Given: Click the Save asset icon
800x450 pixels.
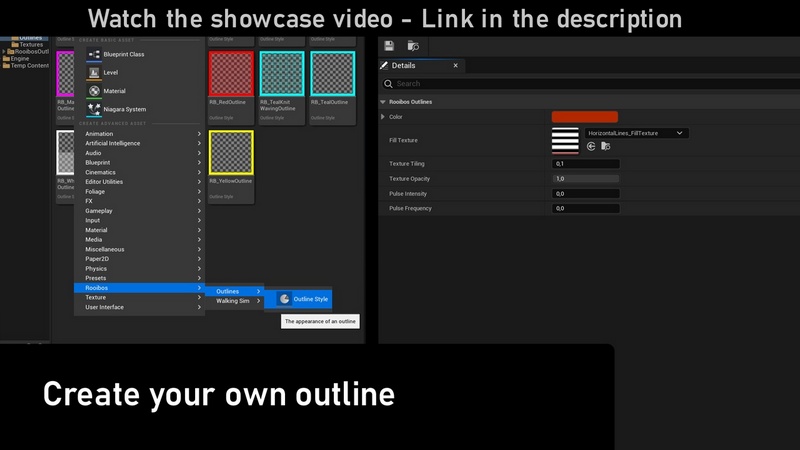Looking at the screenshot, I should (x=388, y=46).
